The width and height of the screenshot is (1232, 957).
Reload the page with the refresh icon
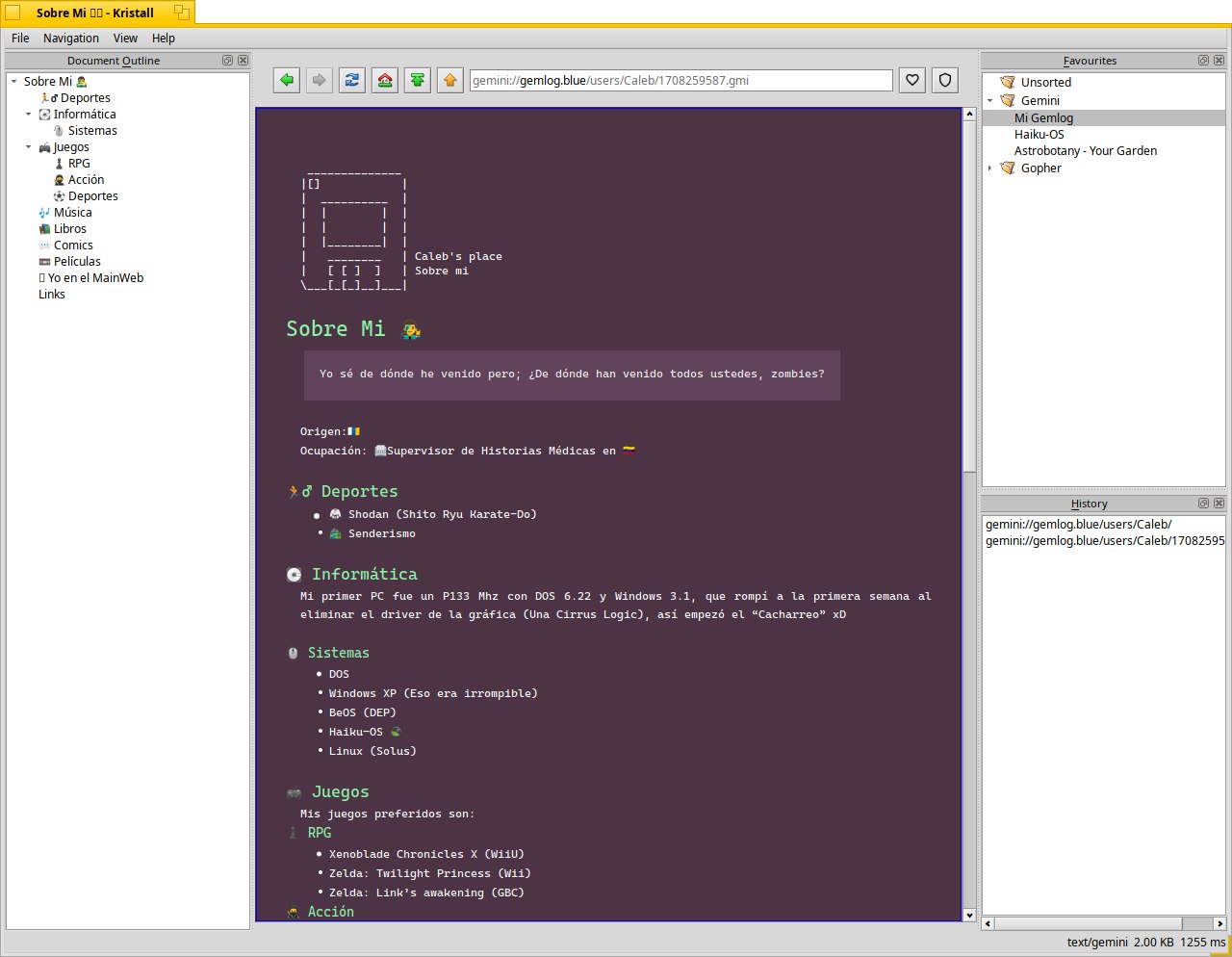(x=352, y=81)
